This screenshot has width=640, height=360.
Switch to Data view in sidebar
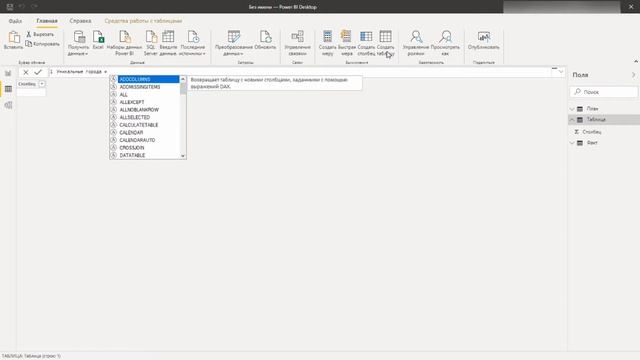pos(8,89)
